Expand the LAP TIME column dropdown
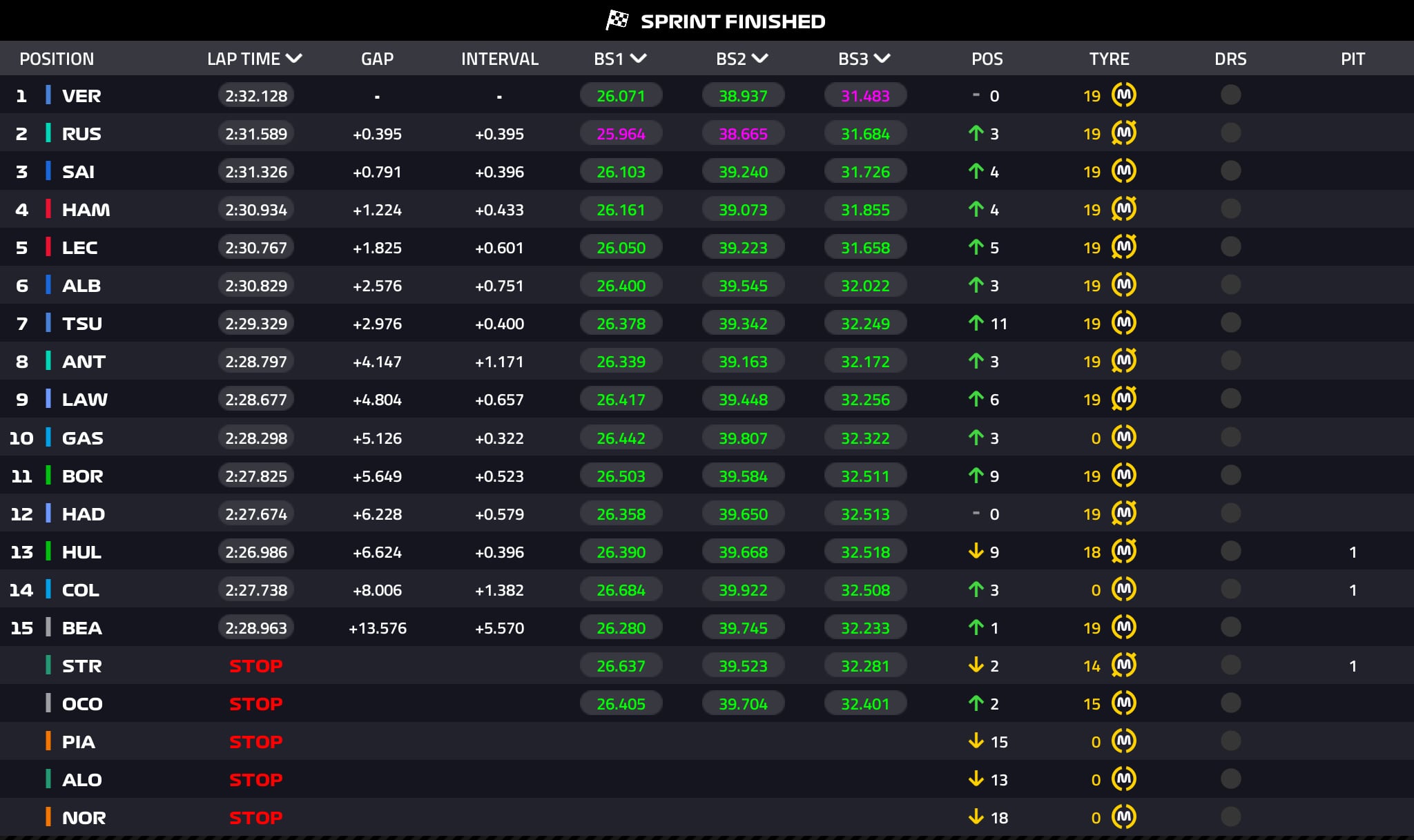This screenshot has height=840, width=1414. pos(294,58)
